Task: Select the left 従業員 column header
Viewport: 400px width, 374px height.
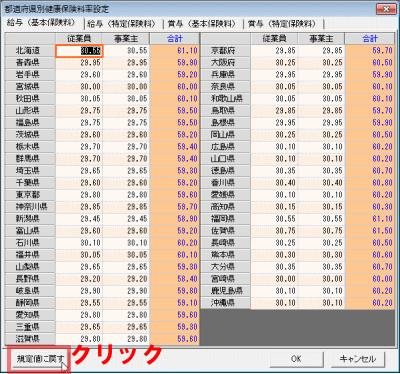Action: tap(79, 39)
